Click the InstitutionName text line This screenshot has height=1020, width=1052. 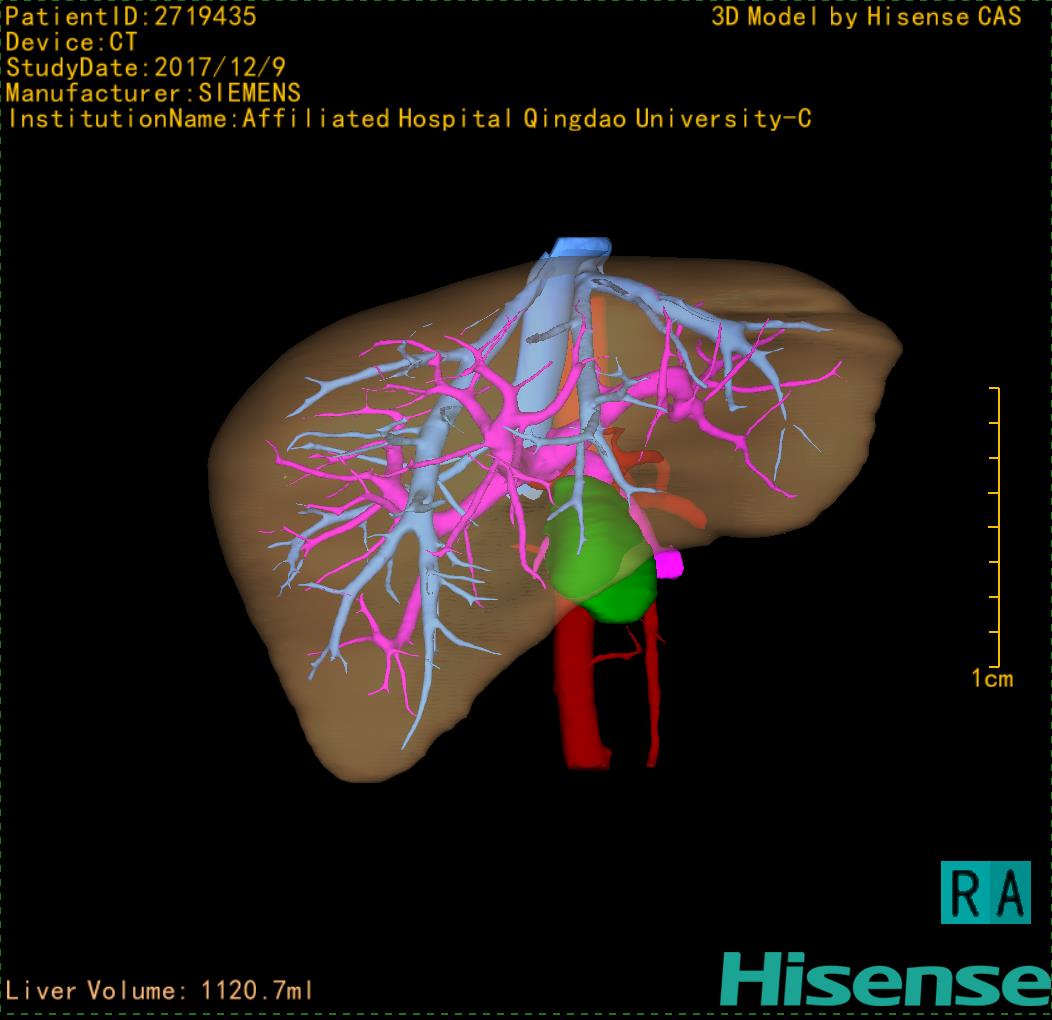click(409, 119)
